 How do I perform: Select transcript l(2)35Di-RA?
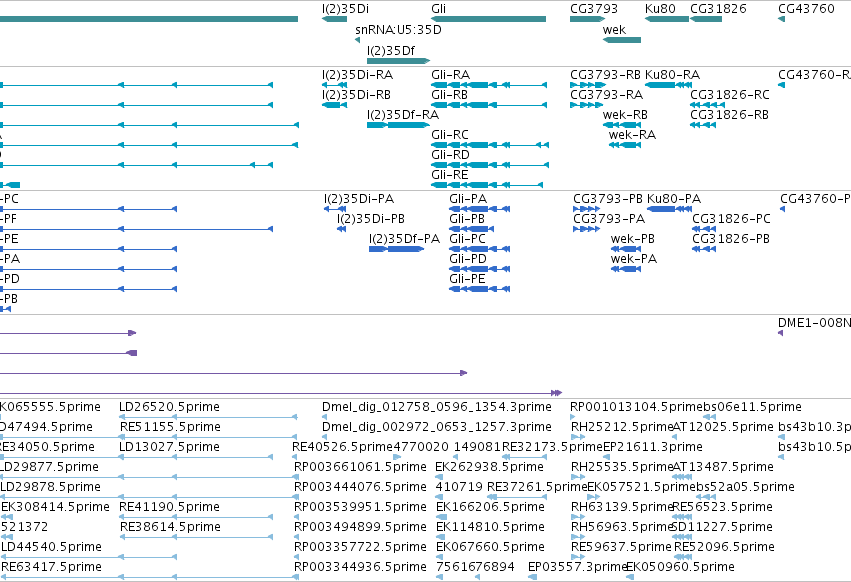click(334, 85)
